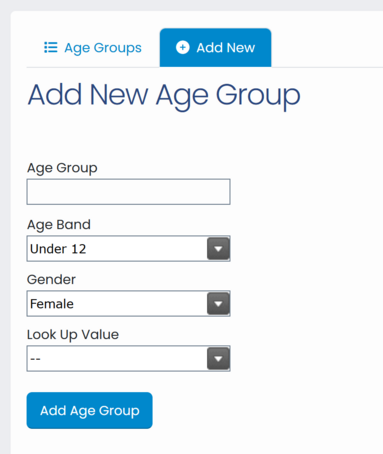The width and height of the screenshot is (383, 454).
Task: Open the Age Band combo box showing Under 12
Action: tap(128, 249)
